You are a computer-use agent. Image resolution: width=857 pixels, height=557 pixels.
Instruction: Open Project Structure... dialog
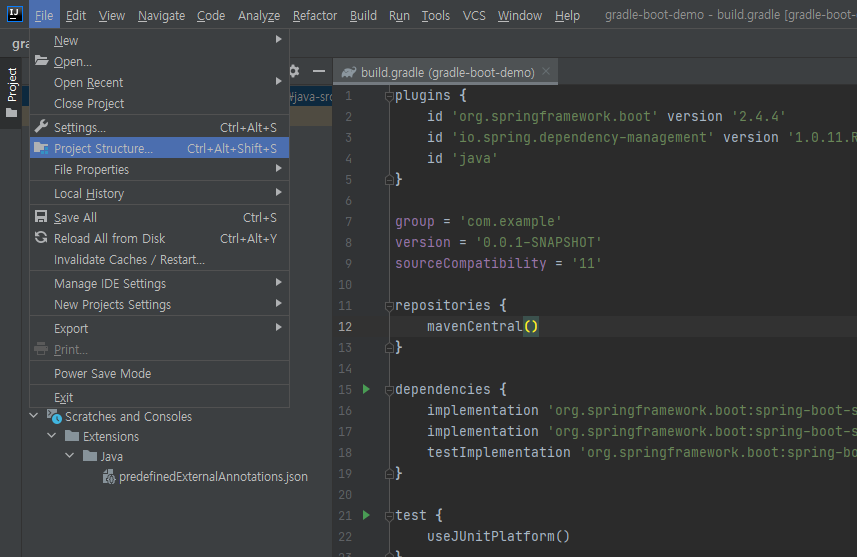[x=159, y=148]
